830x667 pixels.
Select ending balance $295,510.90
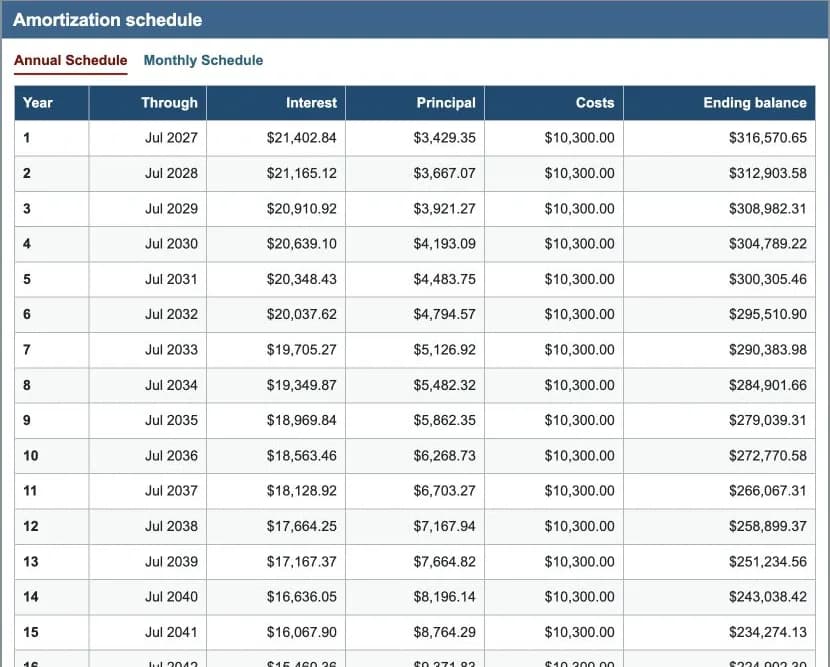(768, 314)
